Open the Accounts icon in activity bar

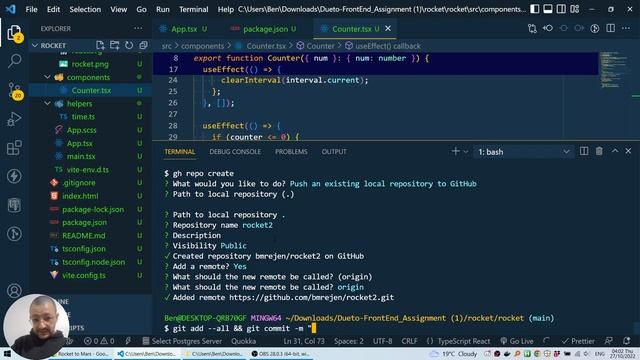click(x=14, y=291)
